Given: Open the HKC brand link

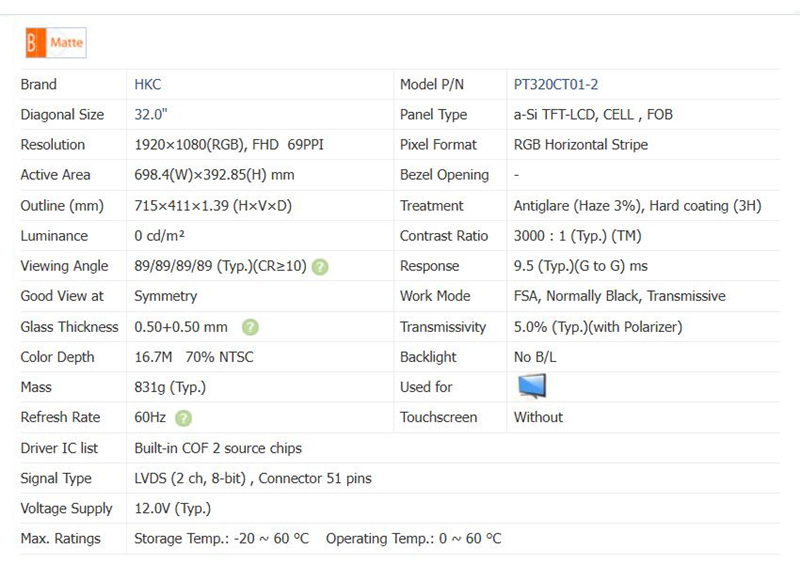Looking at the screenshot, I should 148,85.
